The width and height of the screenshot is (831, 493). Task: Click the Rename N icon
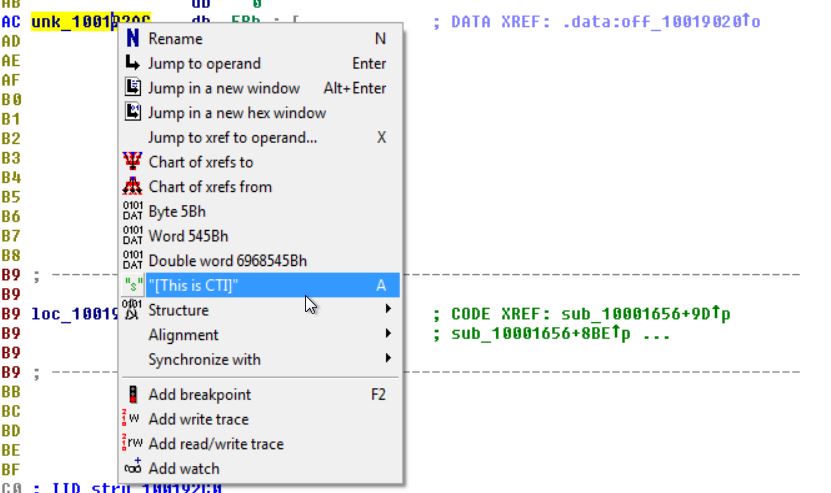point(132,38)
